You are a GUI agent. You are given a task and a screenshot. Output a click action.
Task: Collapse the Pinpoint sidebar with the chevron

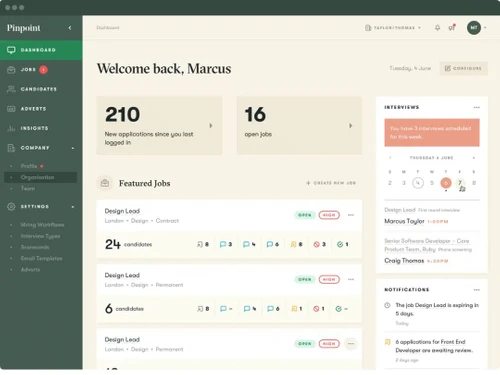coord(70,28)
